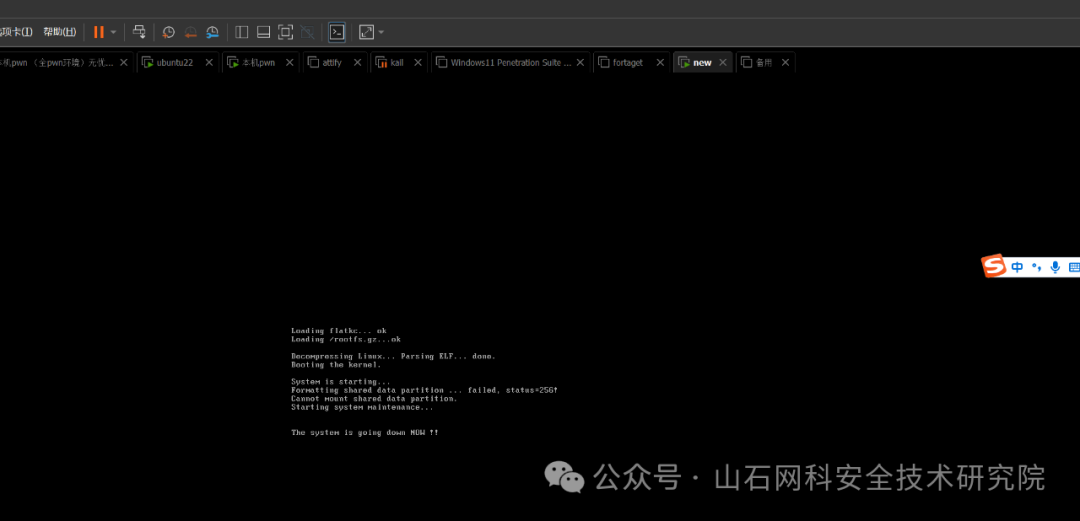Click the 'Decompressing Linux... Parsing ELF' line
1080x521 pixels.
tap(393, 356)
